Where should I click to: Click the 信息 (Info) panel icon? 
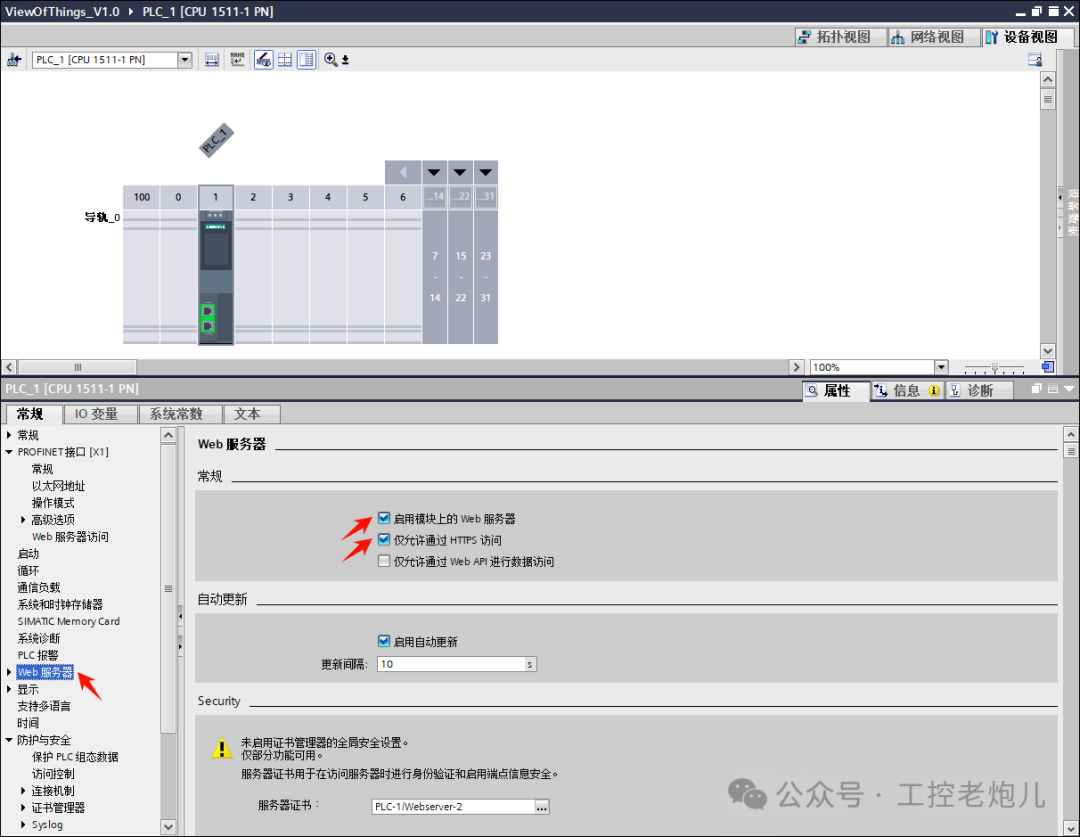(x=900, y=390)
